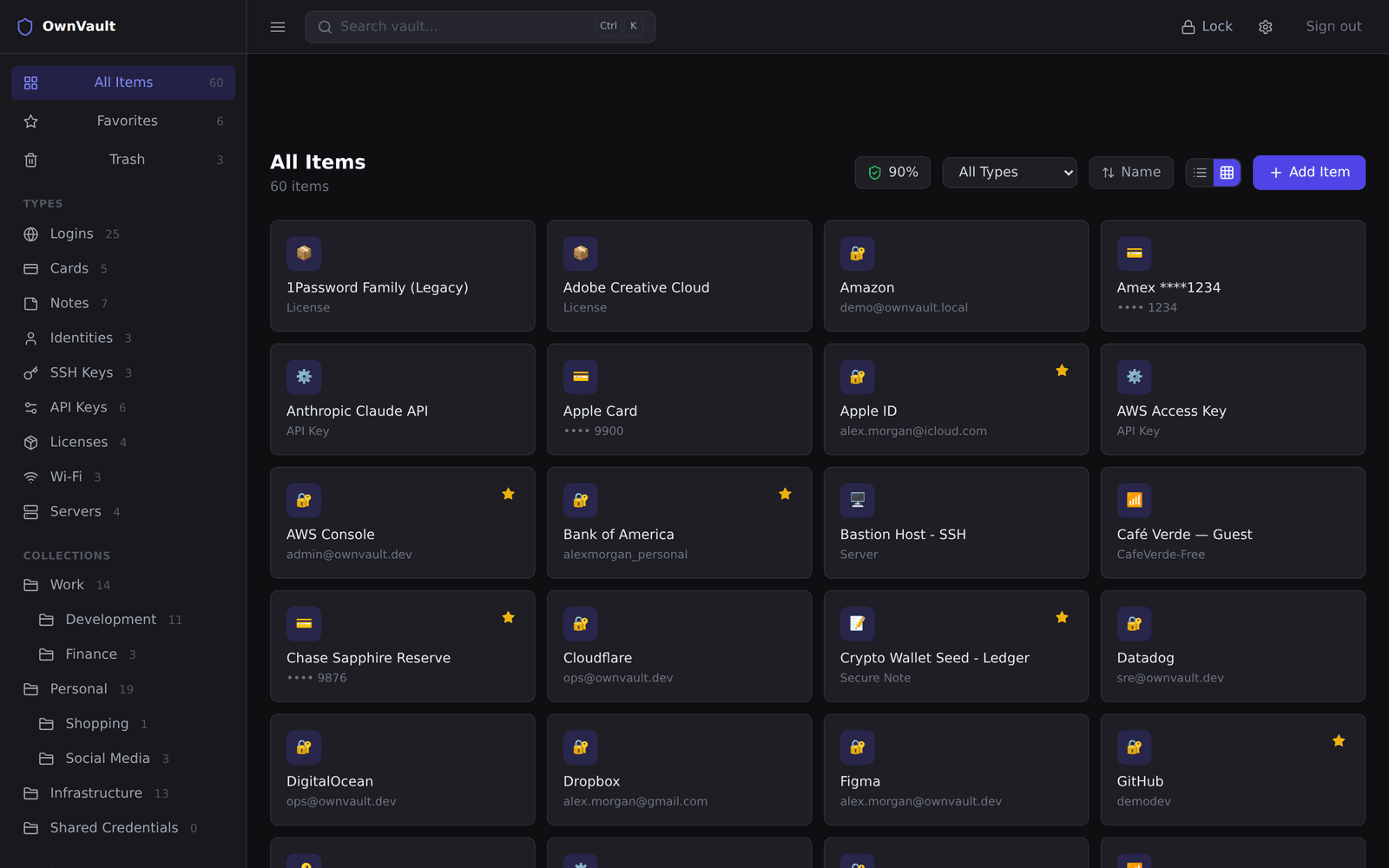The width and height of the screenshot is (1389, 868).
Task: Open the Dropbox item card
Action: click(x=679, y=770)
